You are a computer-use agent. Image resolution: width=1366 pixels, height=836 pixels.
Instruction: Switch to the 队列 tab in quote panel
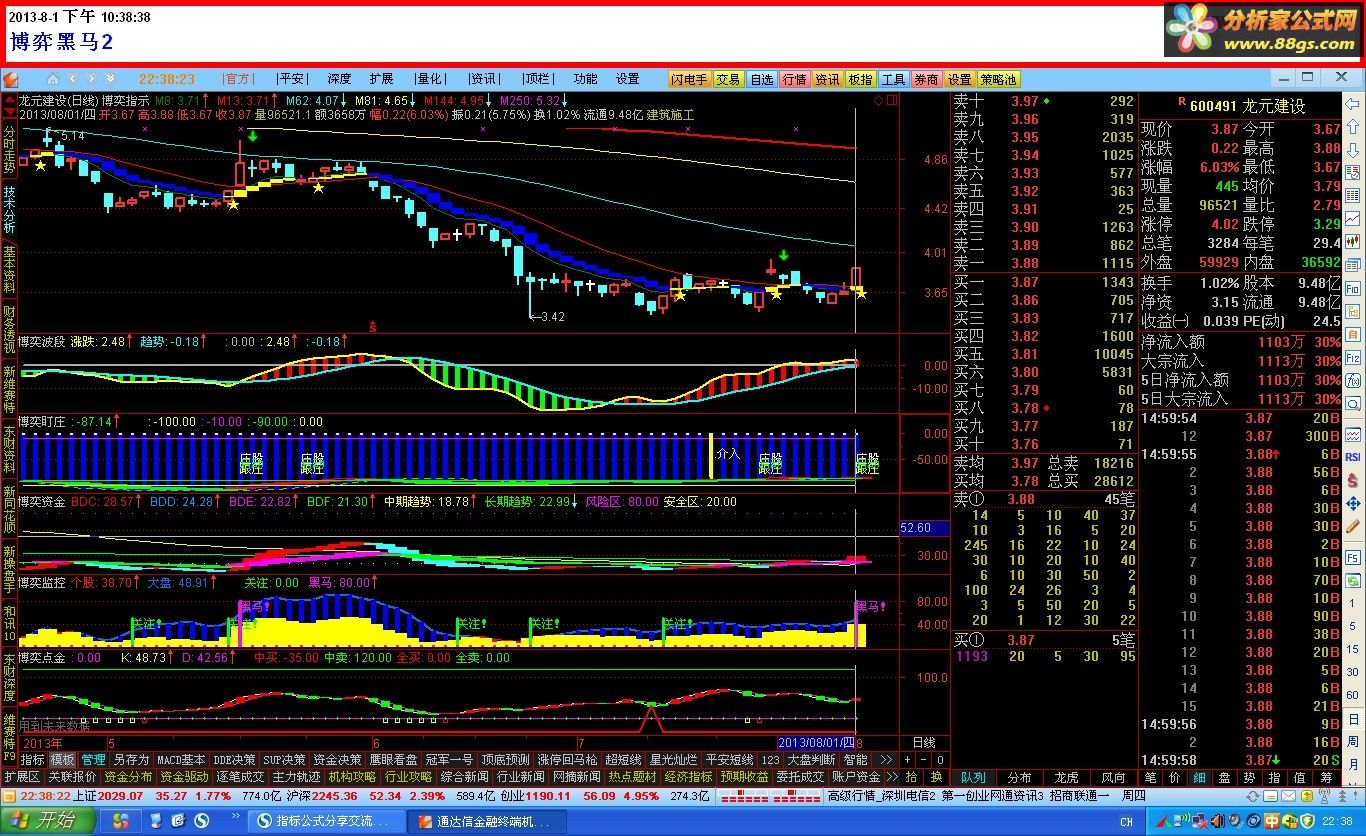[973, 777]
